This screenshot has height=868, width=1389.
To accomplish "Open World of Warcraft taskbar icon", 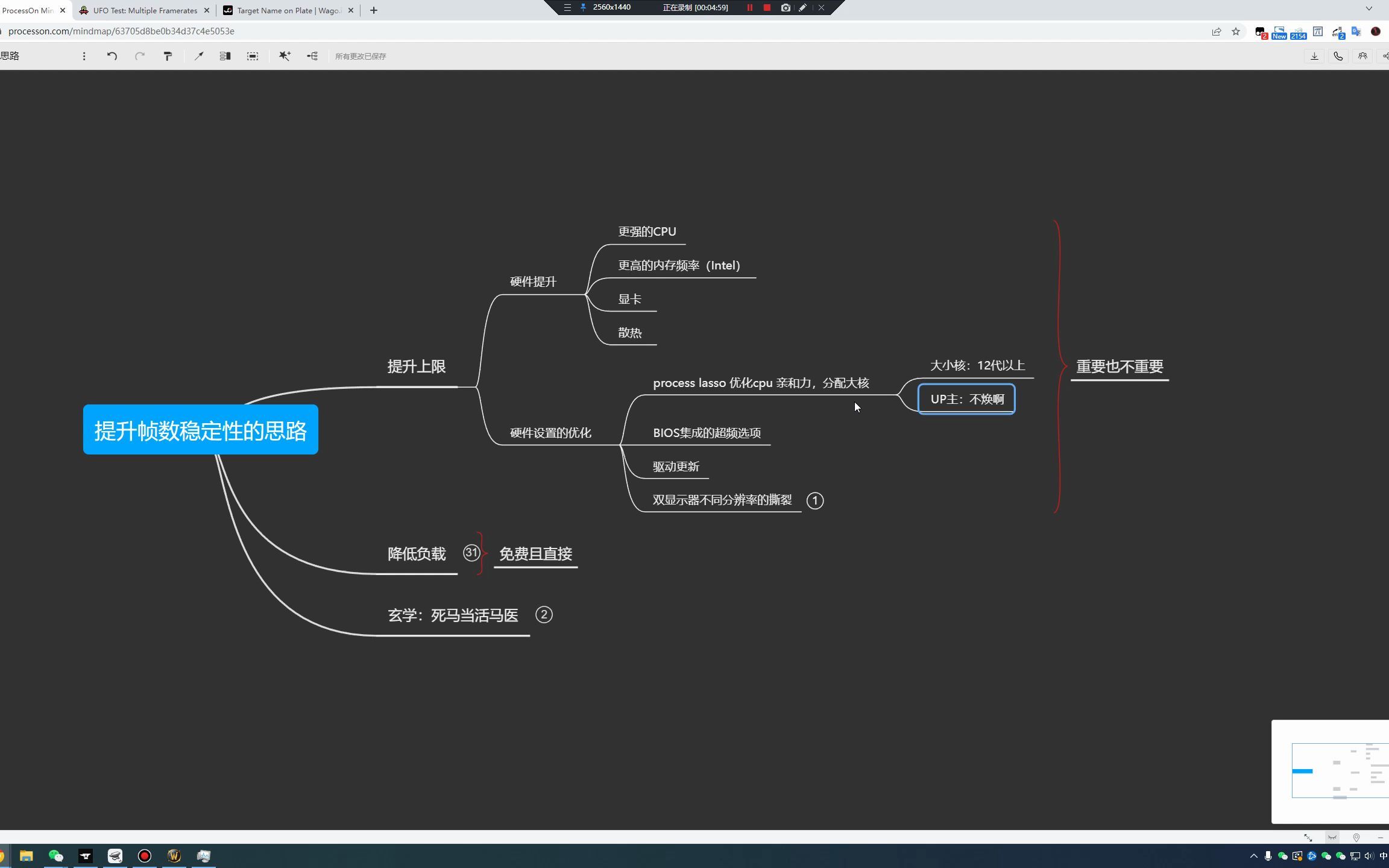I will point(174,856).
